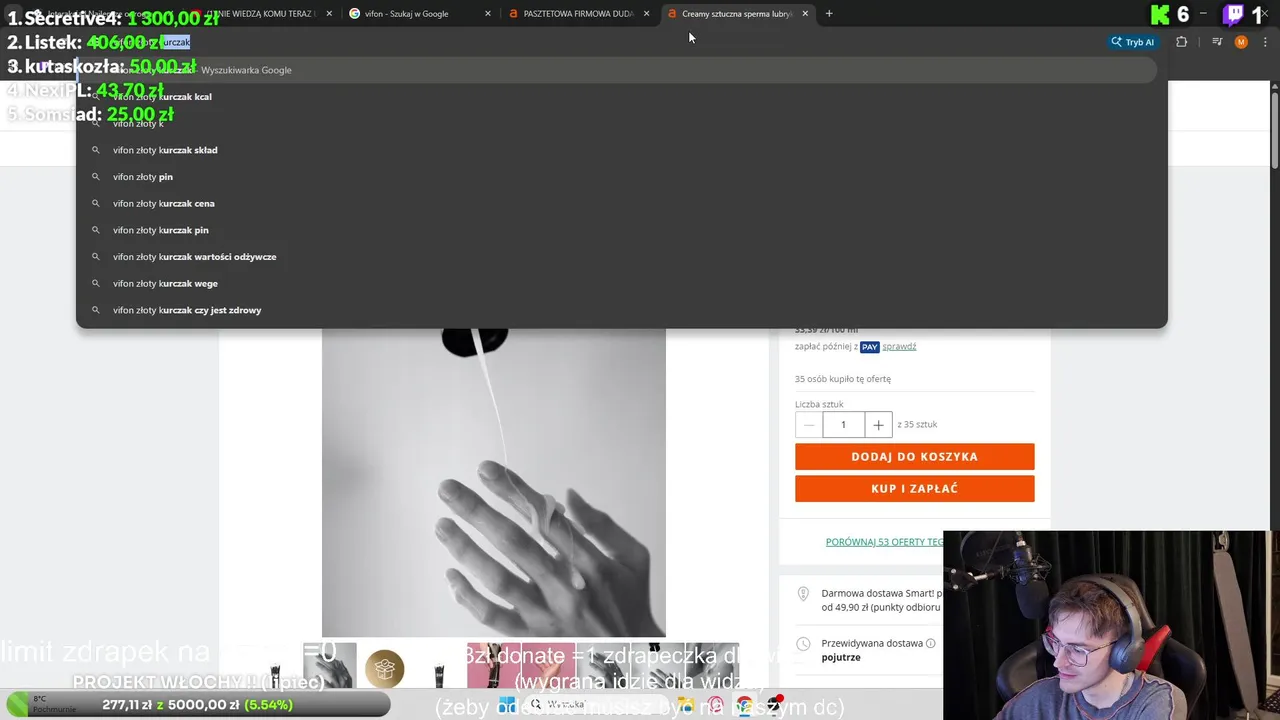Click the page vertical scrollbar
This screenshot has width=1280, height=720.
click(1274, 130)
